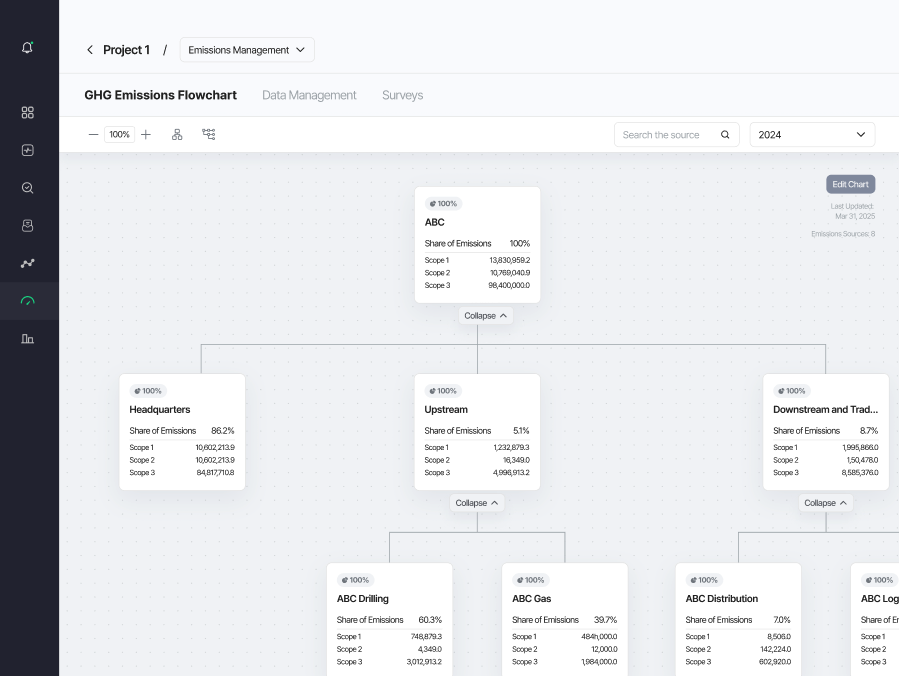The image size is (899, 676).
Task: Click Headquarters Scope 3 value 84,817,710.8
Action: [x=216, y=473]
